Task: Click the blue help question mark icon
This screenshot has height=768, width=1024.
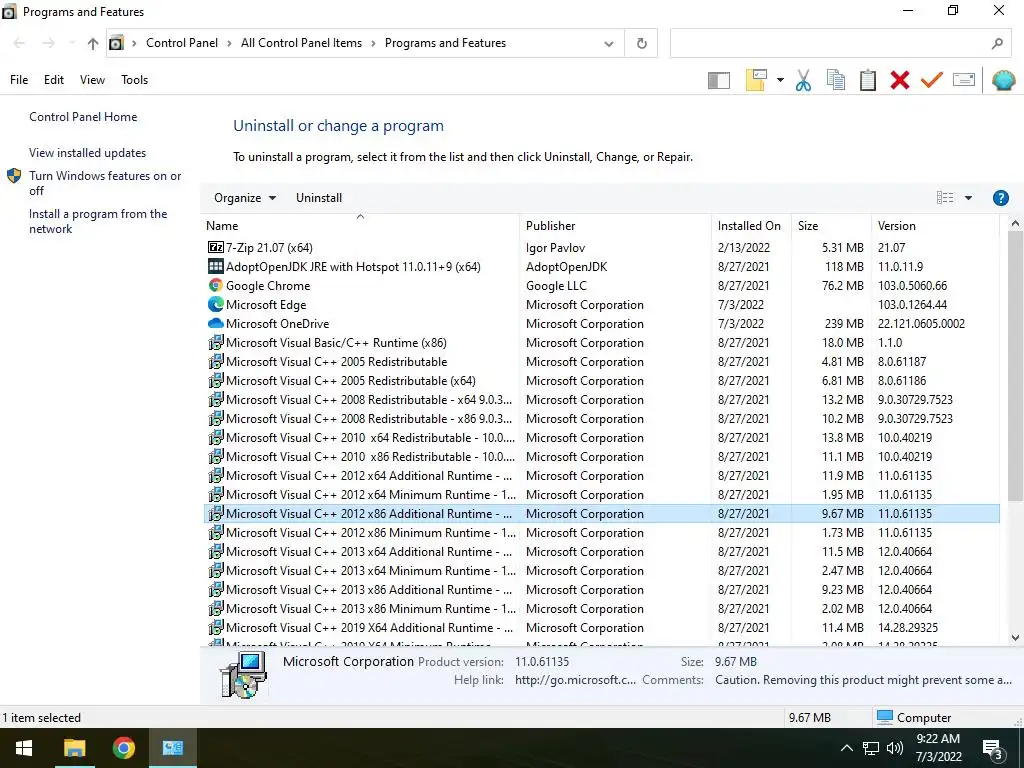Action: pyautogui.click(x=1000, y=198)
